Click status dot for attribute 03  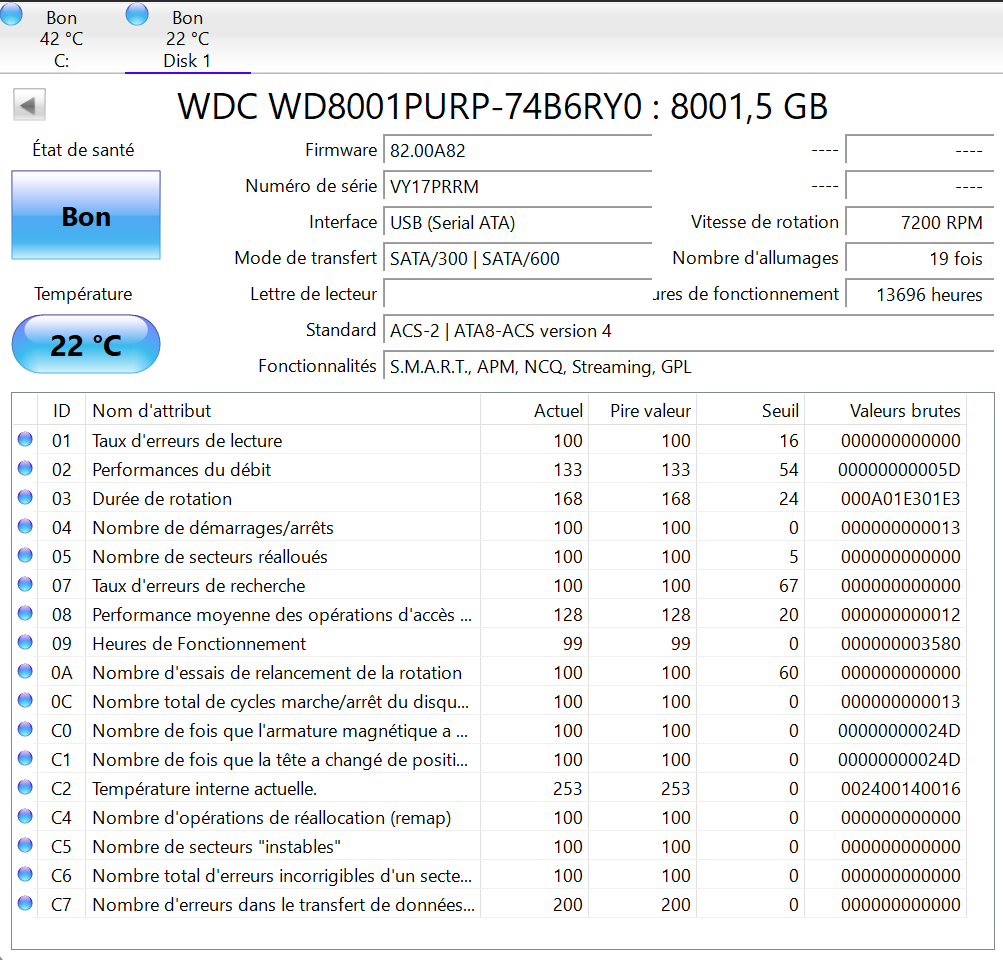pos(25,497)
